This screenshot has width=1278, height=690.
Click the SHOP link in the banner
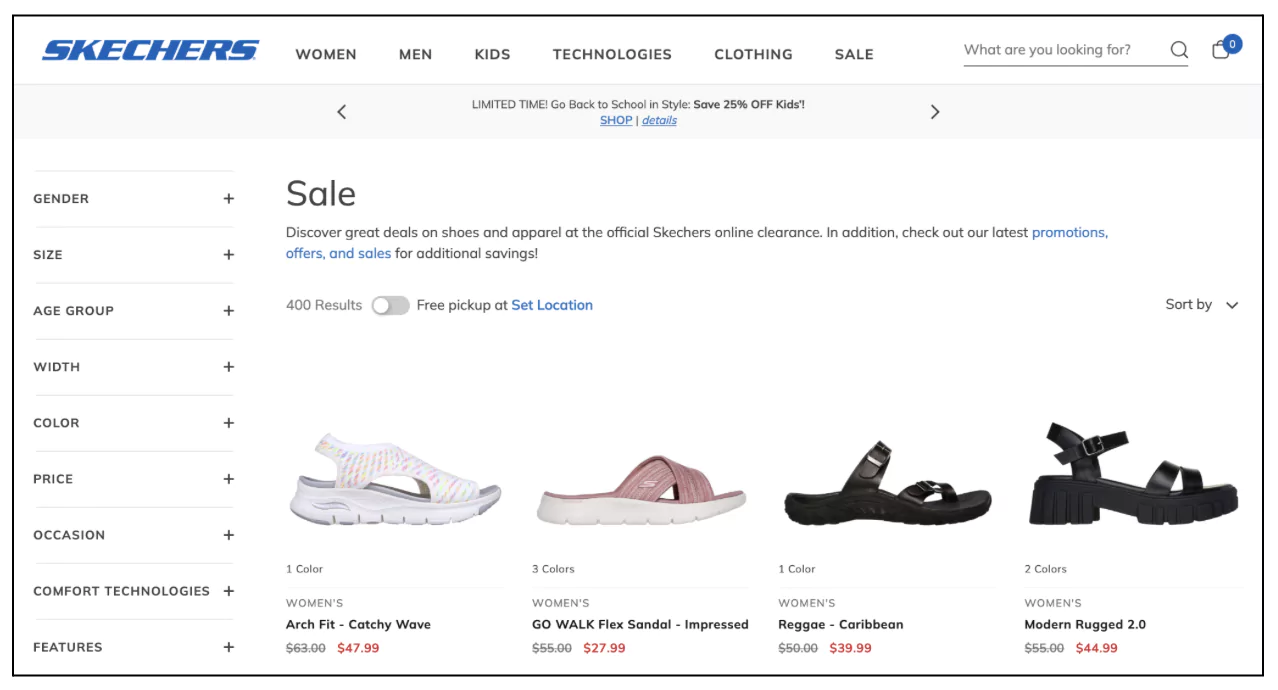(x=616, y=120)
